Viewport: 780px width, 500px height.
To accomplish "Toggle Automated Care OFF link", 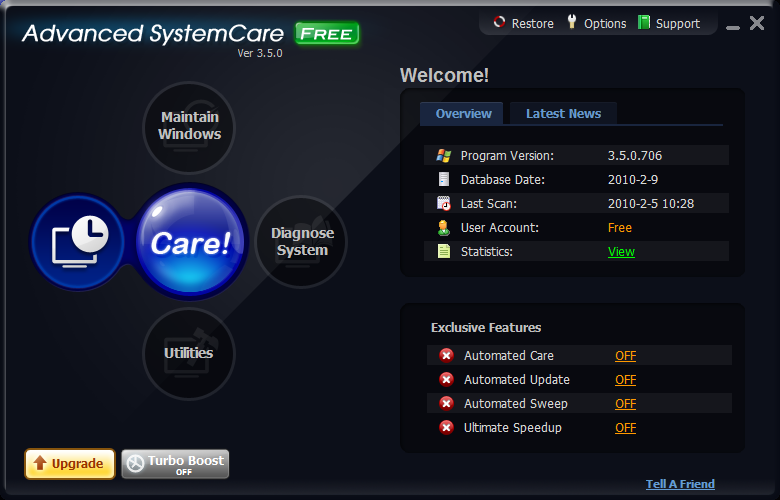I will click(625, 356).
